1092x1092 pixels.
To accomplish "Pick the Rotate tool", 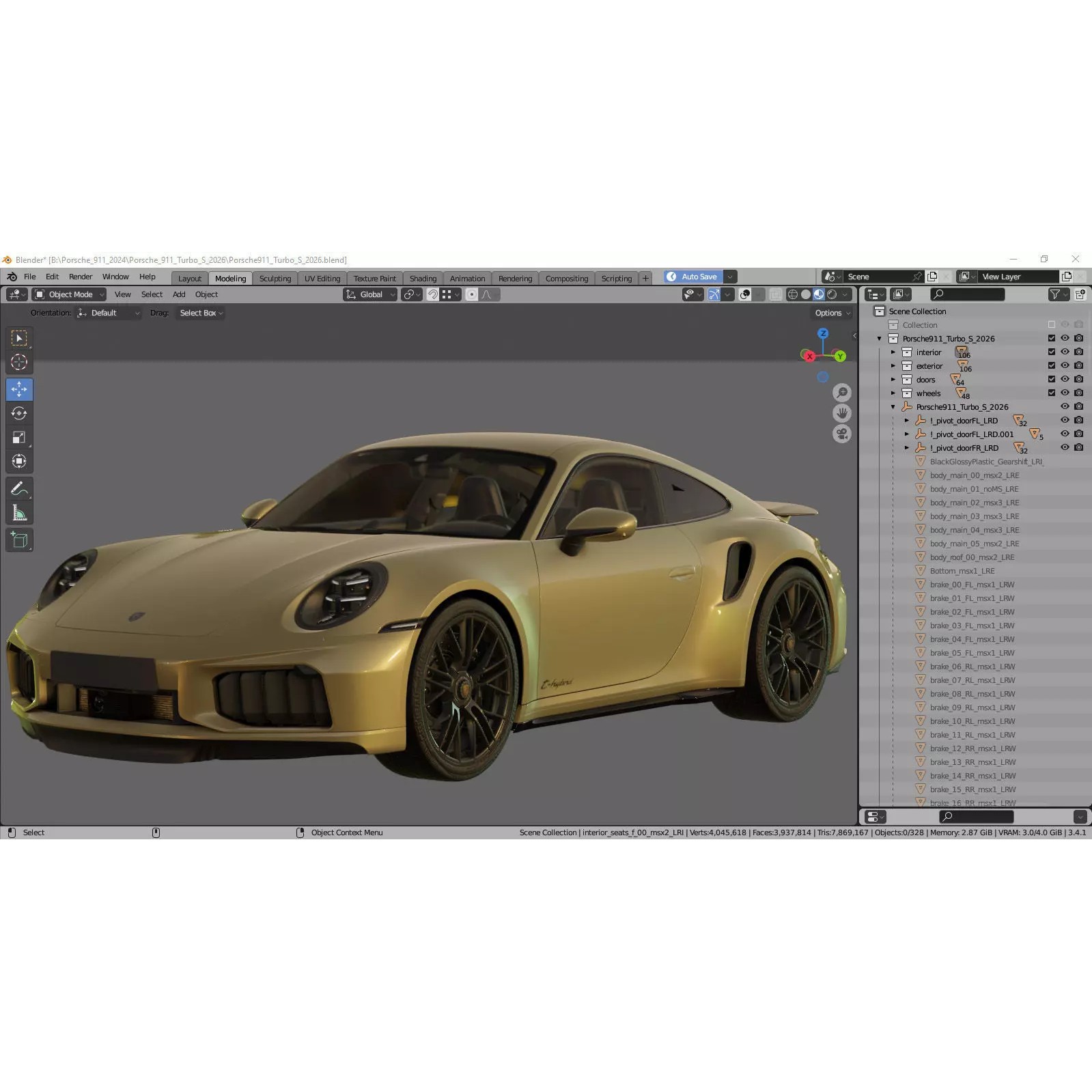I will tap(19, 413).
